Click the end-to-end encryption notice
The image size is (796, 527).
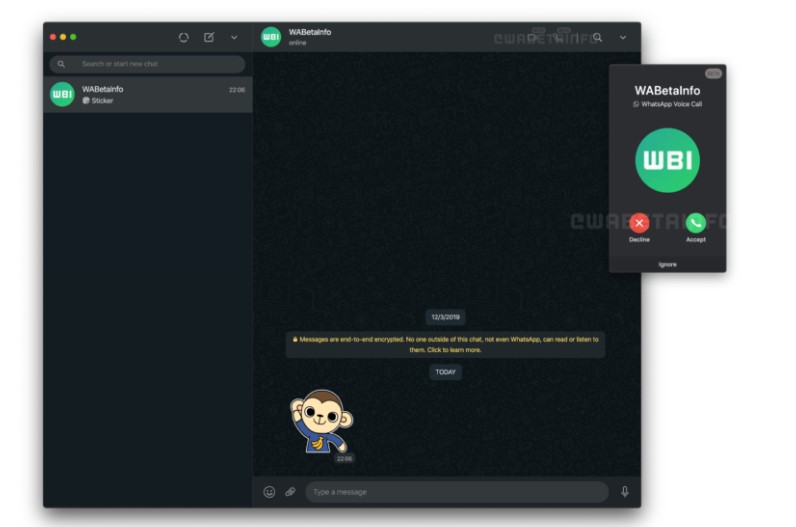pyautogui.click(x=445, y=344)
